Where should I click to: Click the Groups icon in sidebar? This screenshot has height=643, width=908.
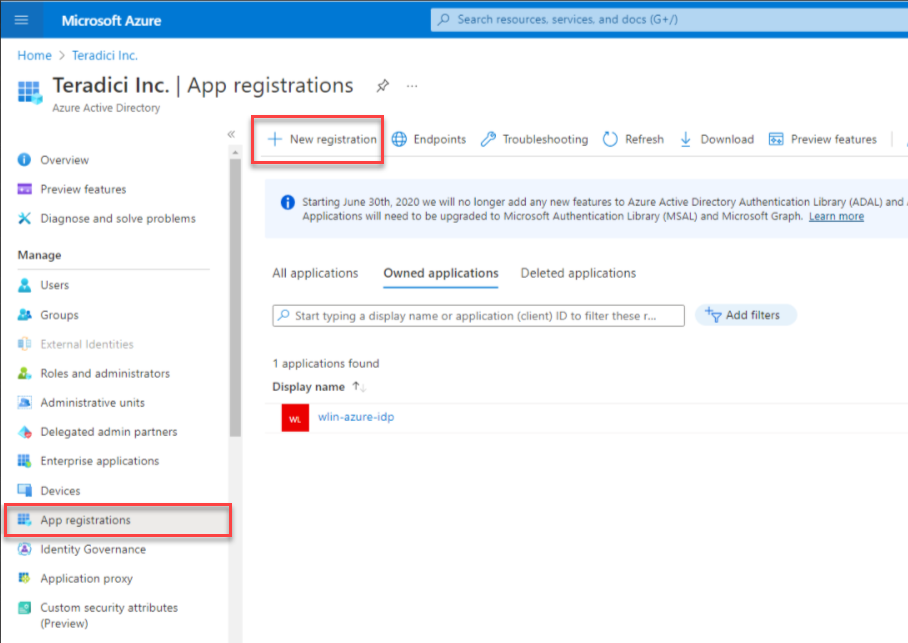coord(24,315)
